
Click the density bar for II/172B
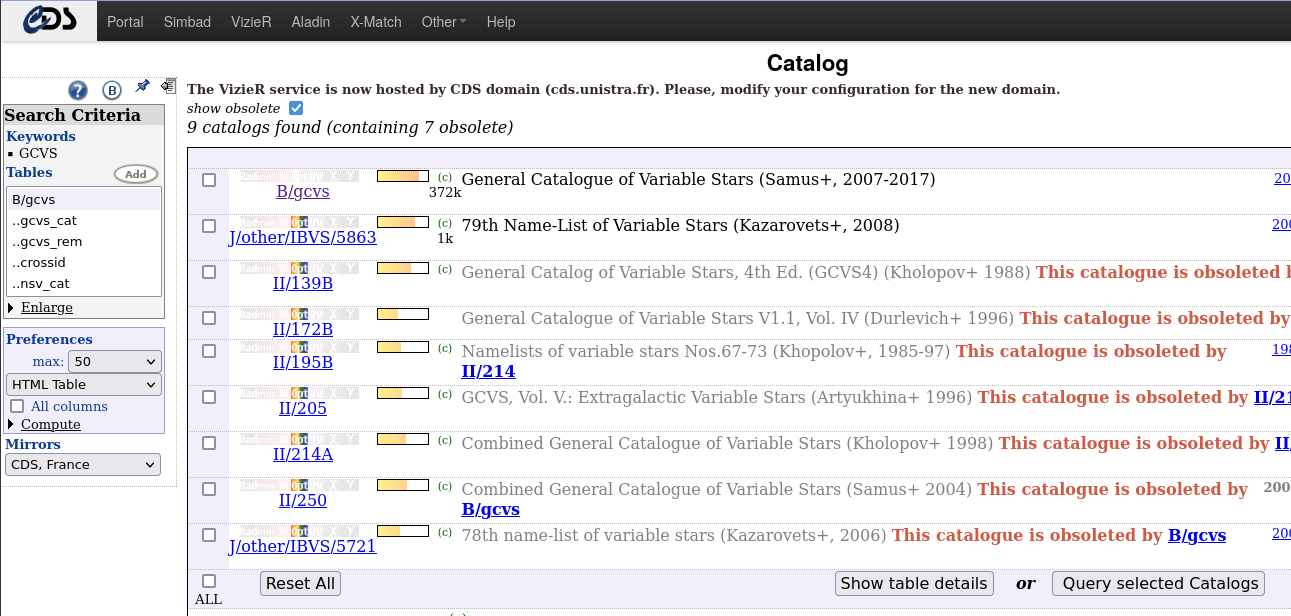point(402,314)
